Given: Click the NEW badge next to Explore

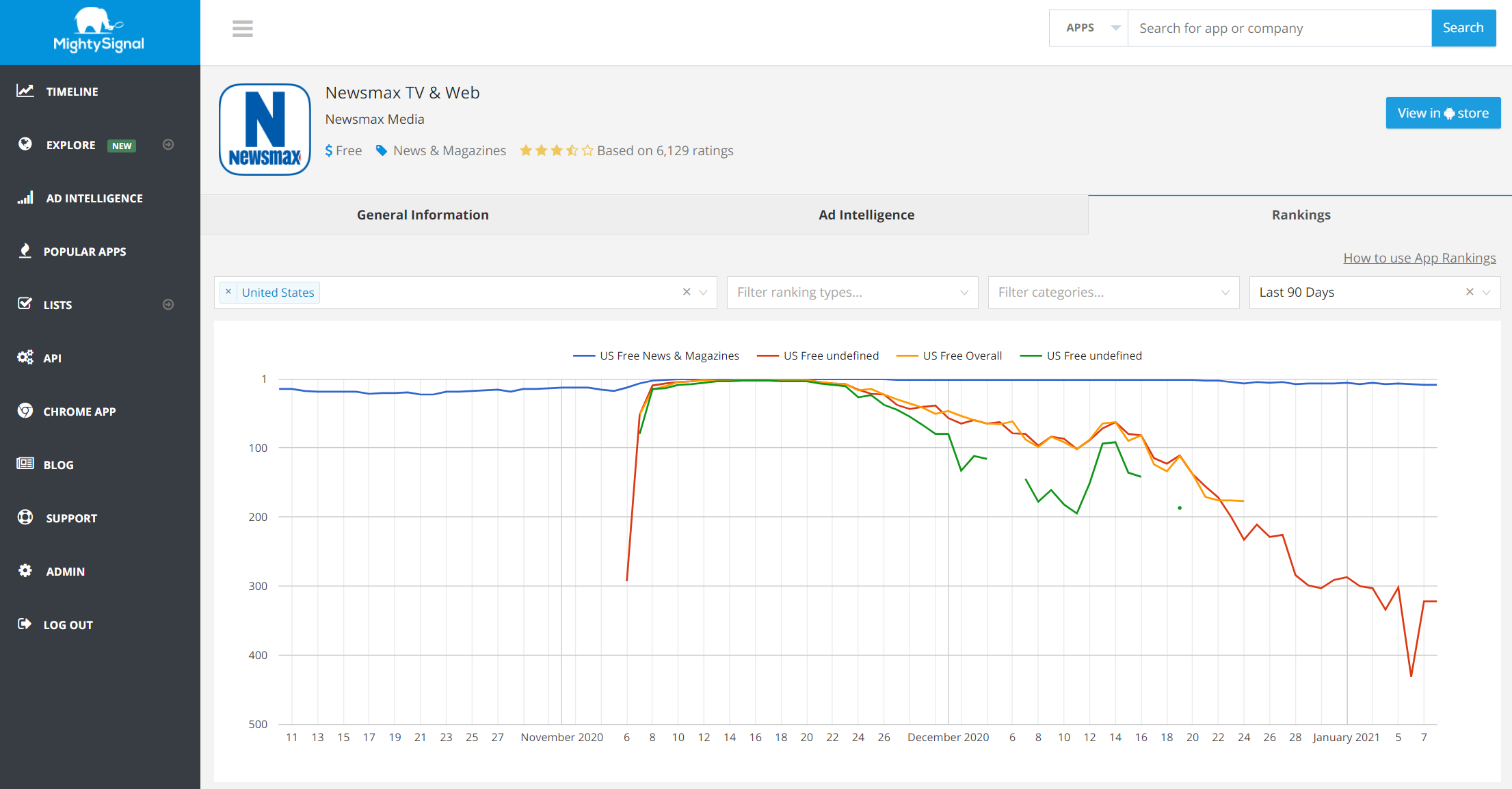Looking at the screenshot, I should (x=122, y=146).
